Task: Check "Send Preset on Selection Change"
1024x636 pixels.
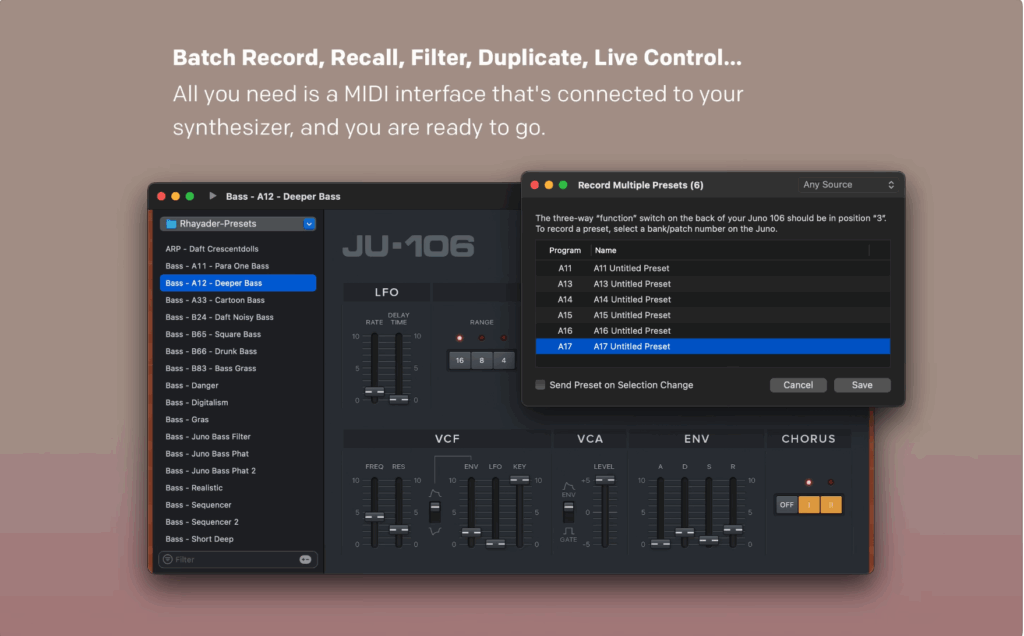Action: [x=541, y=385]
